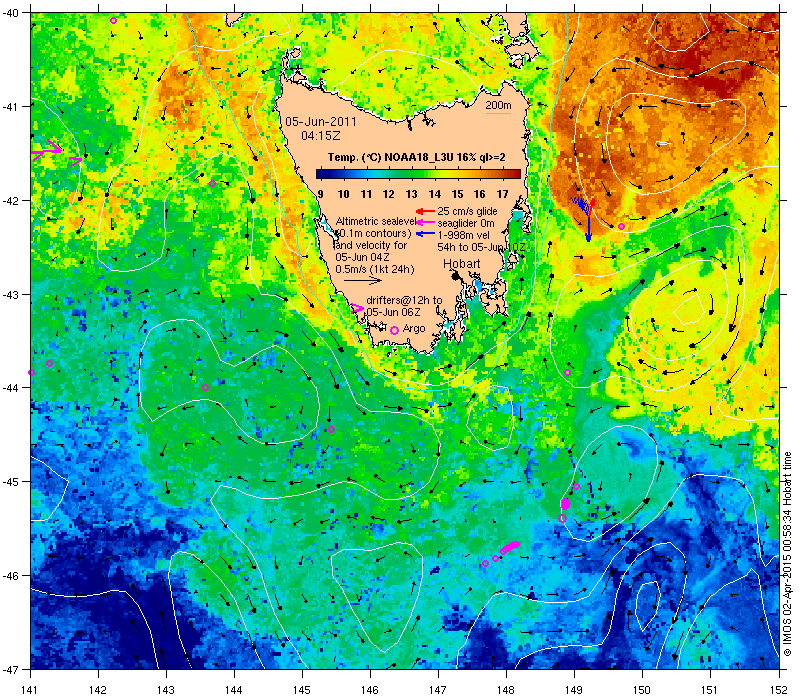This screenshot has width=800, height=700.
Task: Click the Argo circle symbol in legend
Action: 394,331
